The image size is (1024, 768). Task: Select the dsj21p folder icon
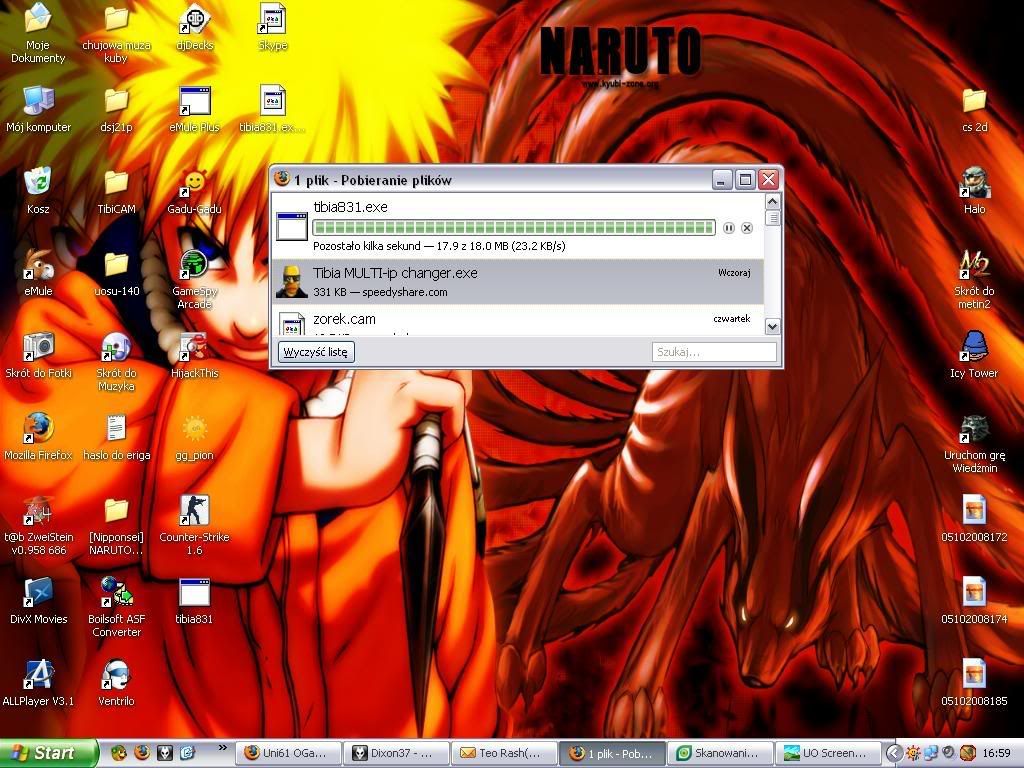coord(116,110)
